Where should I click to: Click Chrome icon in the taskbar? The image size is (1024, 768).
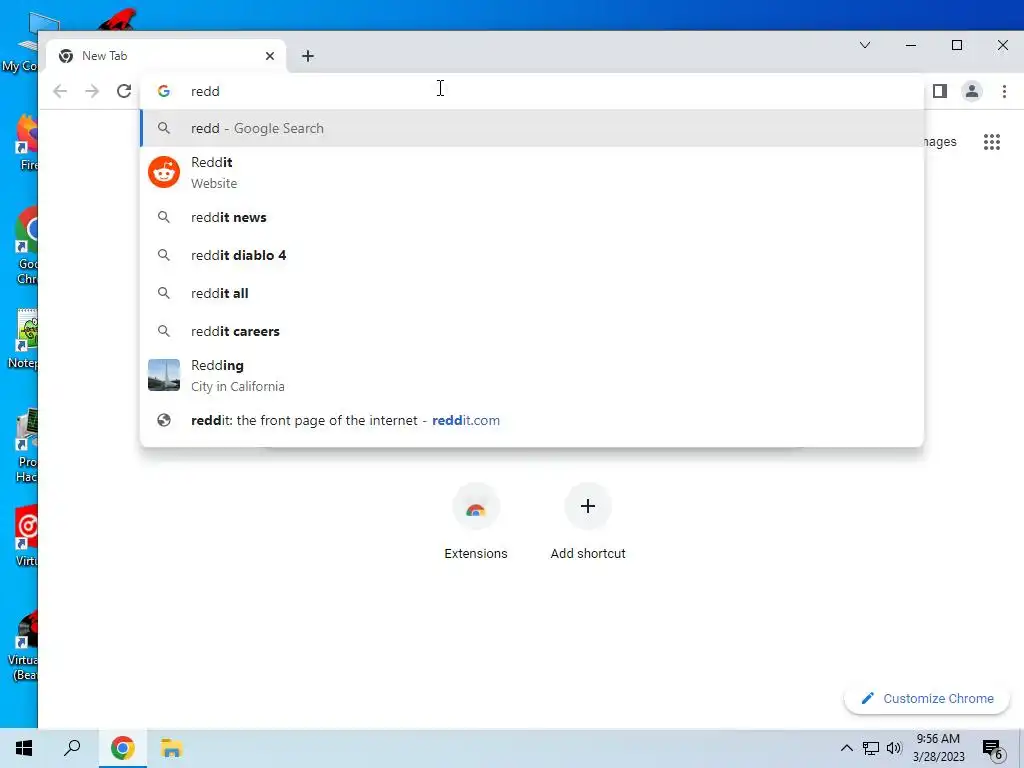[x=123, y=748]
